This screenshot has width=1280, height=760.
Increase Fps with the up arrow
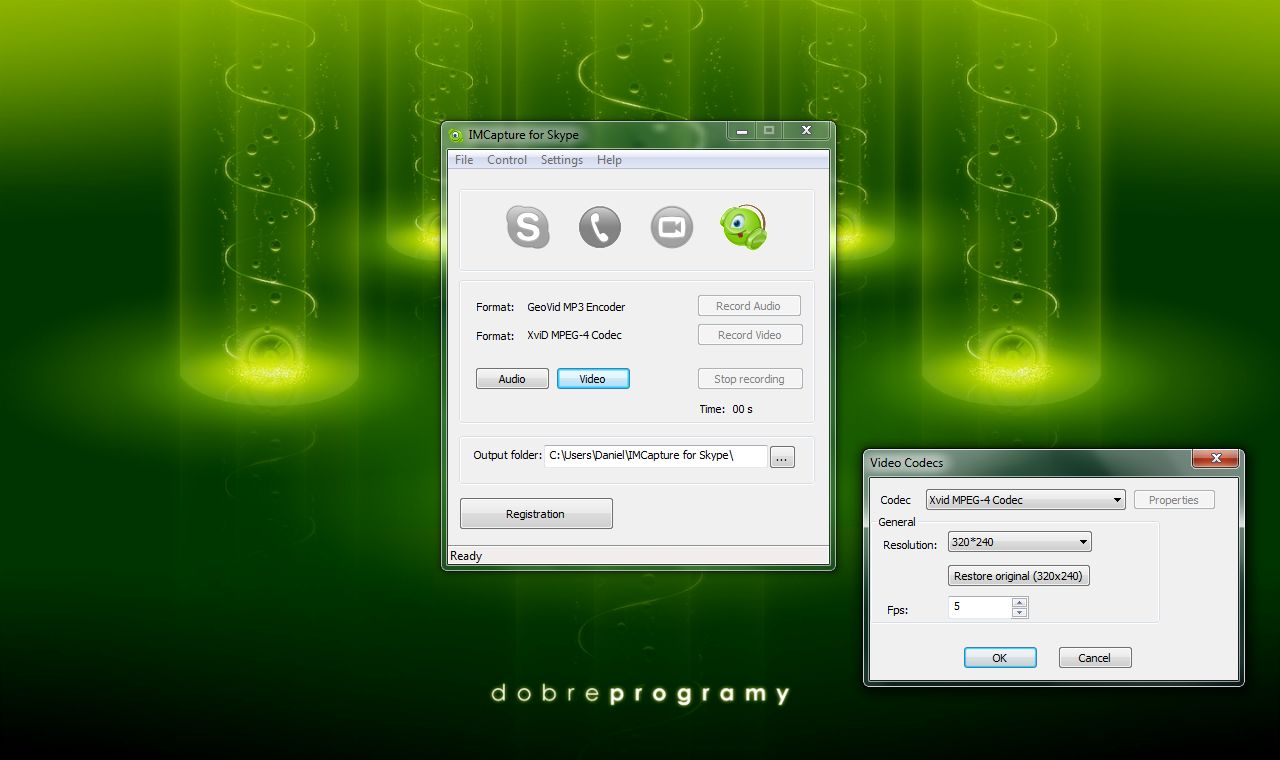pyautogui.click(x=1019, y=602)
